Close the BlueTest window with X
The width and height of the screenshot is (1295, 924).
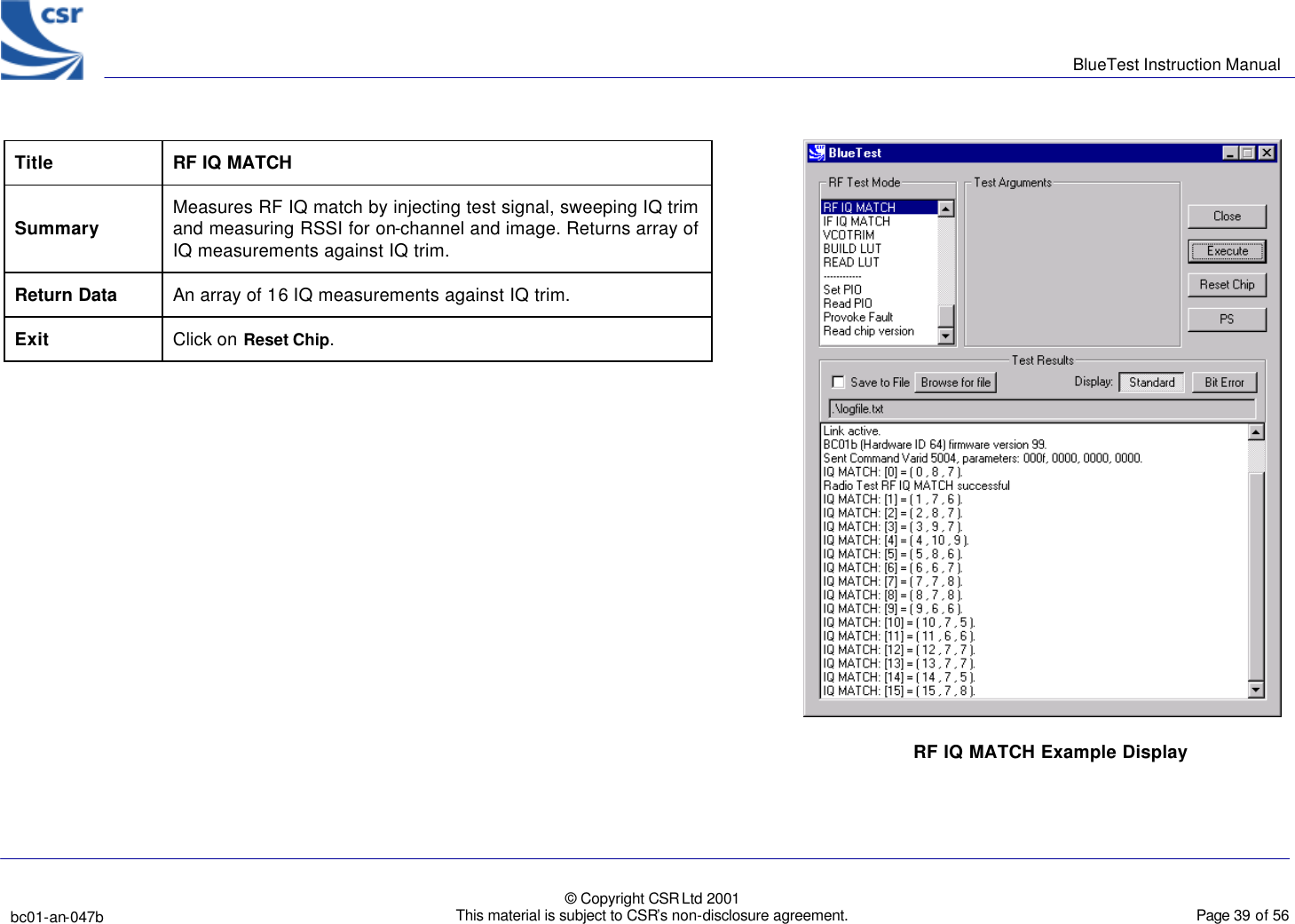click(x=1267, y=153)
